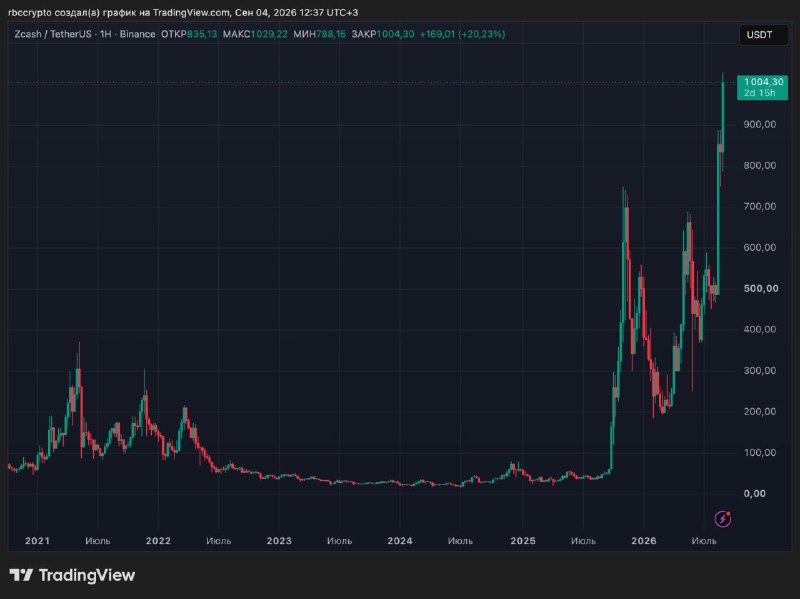This screenshot has height=599, width=800.
Task: Select the 2025 label on time axis
Action: tap(523, 540)
